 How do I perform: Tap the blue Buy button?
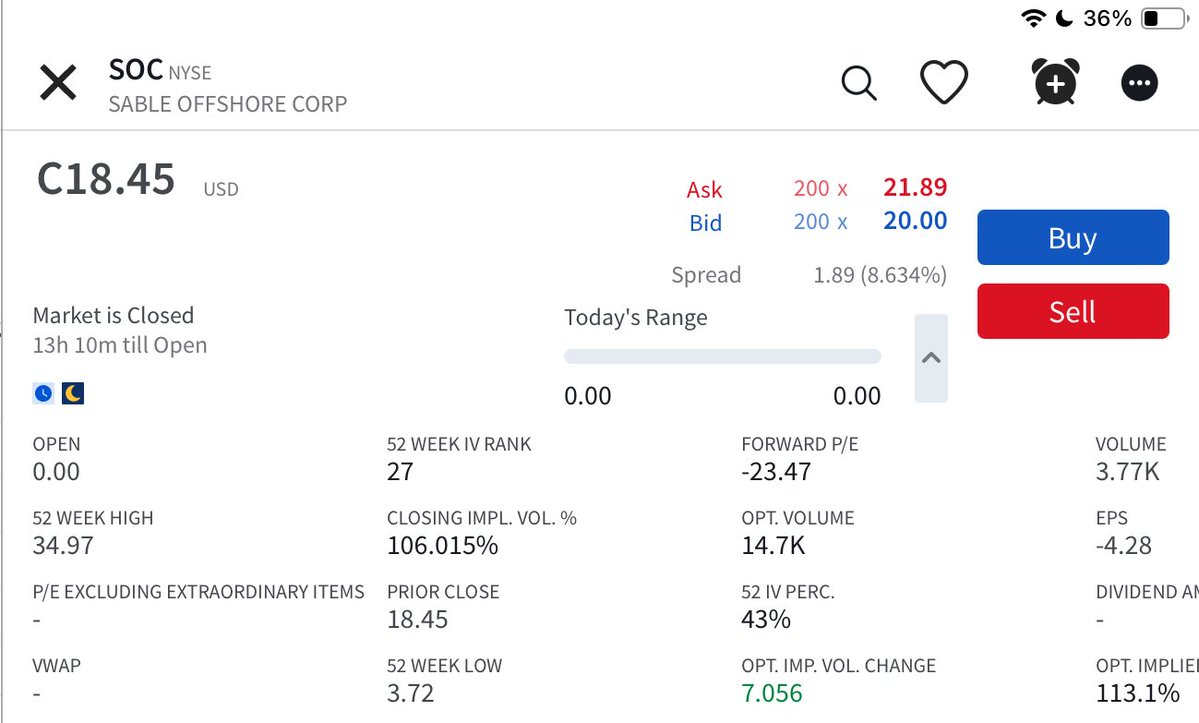(1073, 238)
